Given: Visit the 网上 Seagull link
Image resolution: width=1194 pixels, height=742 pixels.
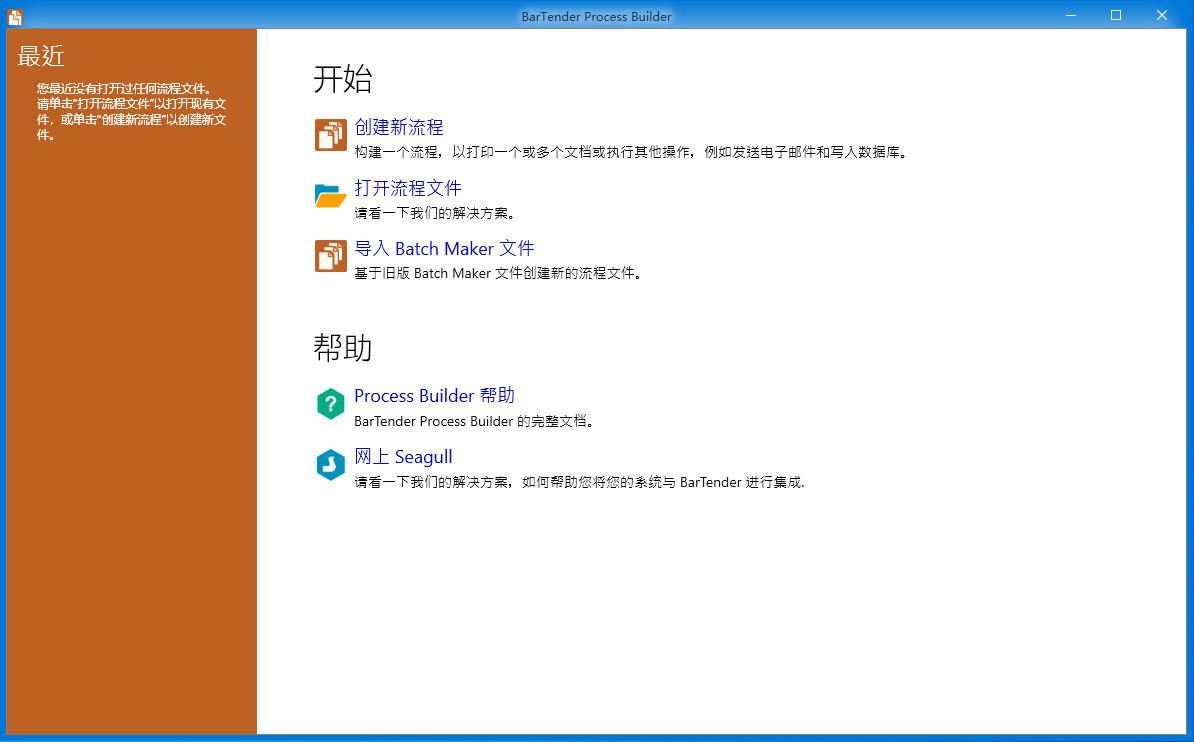Looking at the screenshot, I should pyautogui.click(x=403, y=457).
